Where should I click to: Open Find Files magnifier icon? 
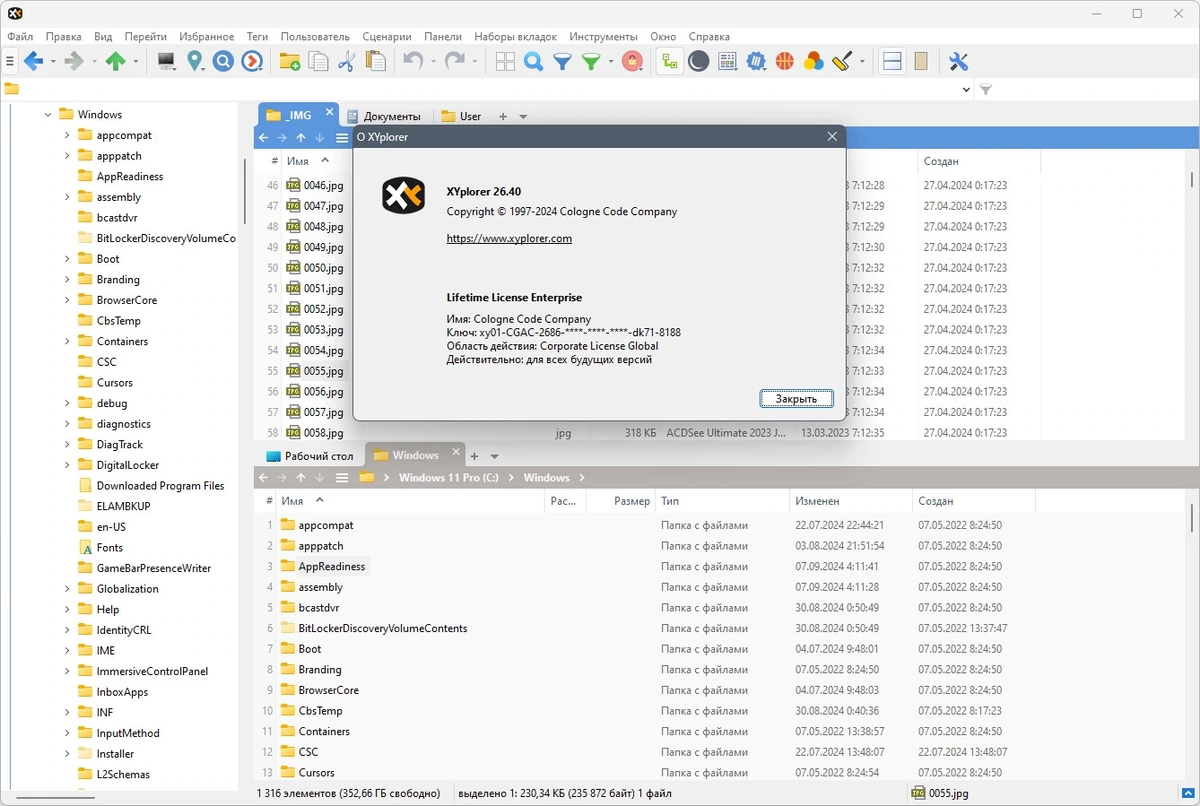pyautogui.click(x=534, y=62)
